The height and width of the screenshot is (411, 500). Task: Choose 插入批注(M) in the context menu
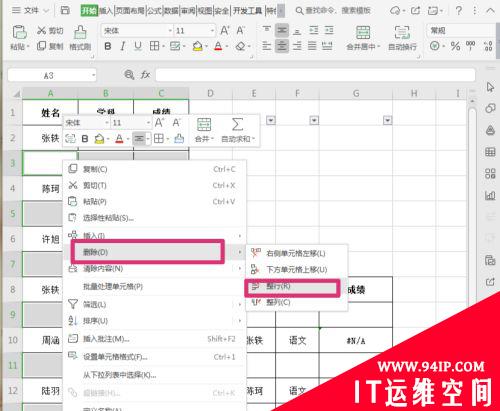[x=154, y=339]
